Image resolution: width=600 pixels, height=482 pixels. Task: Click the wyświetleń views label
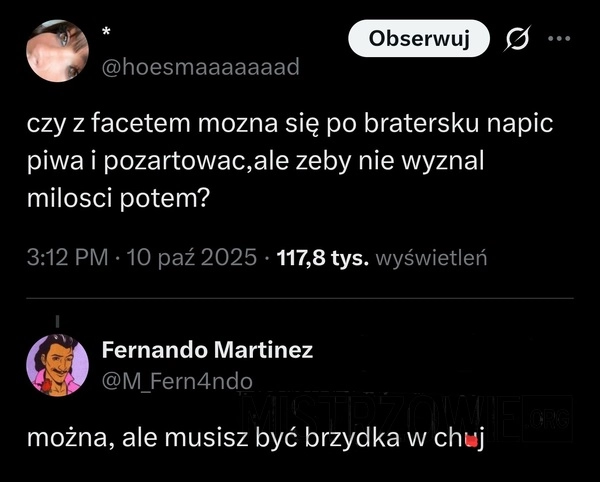click(430, 258)
